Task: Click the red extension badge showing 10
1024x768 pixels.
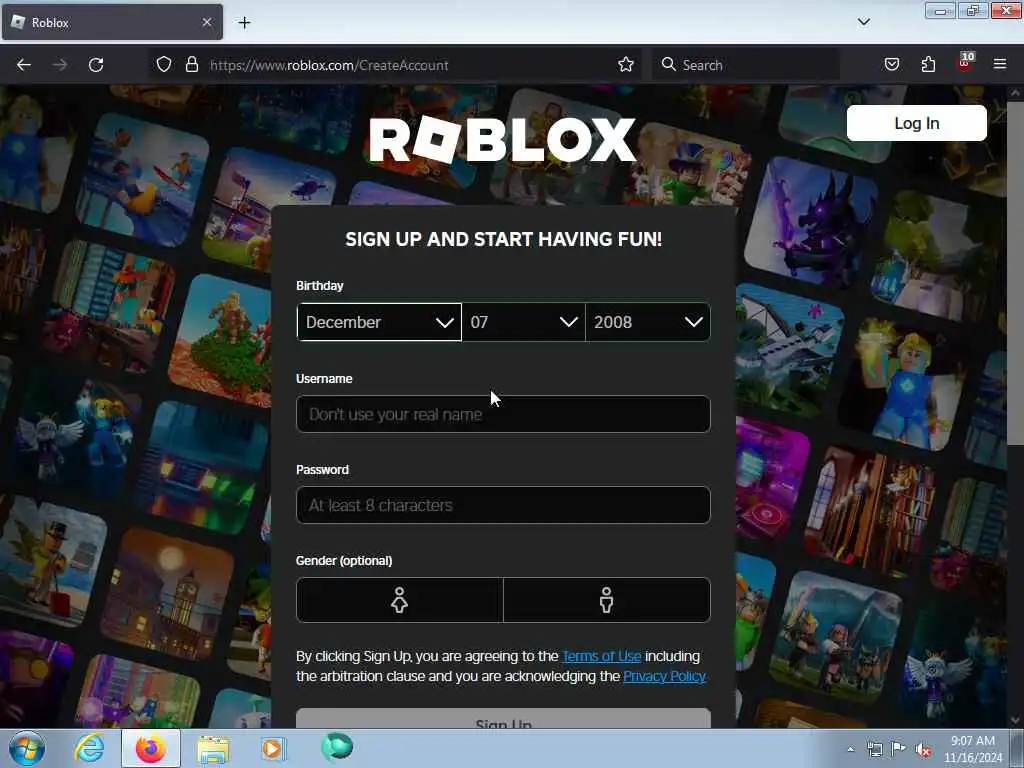Action: (x=965, y=63)
